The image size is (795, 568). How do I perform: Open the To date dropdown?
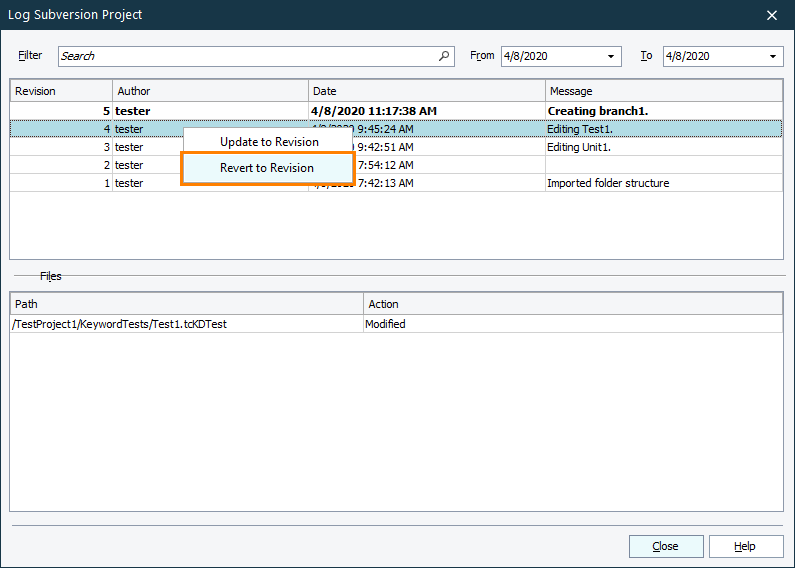(x=773, y=57)
